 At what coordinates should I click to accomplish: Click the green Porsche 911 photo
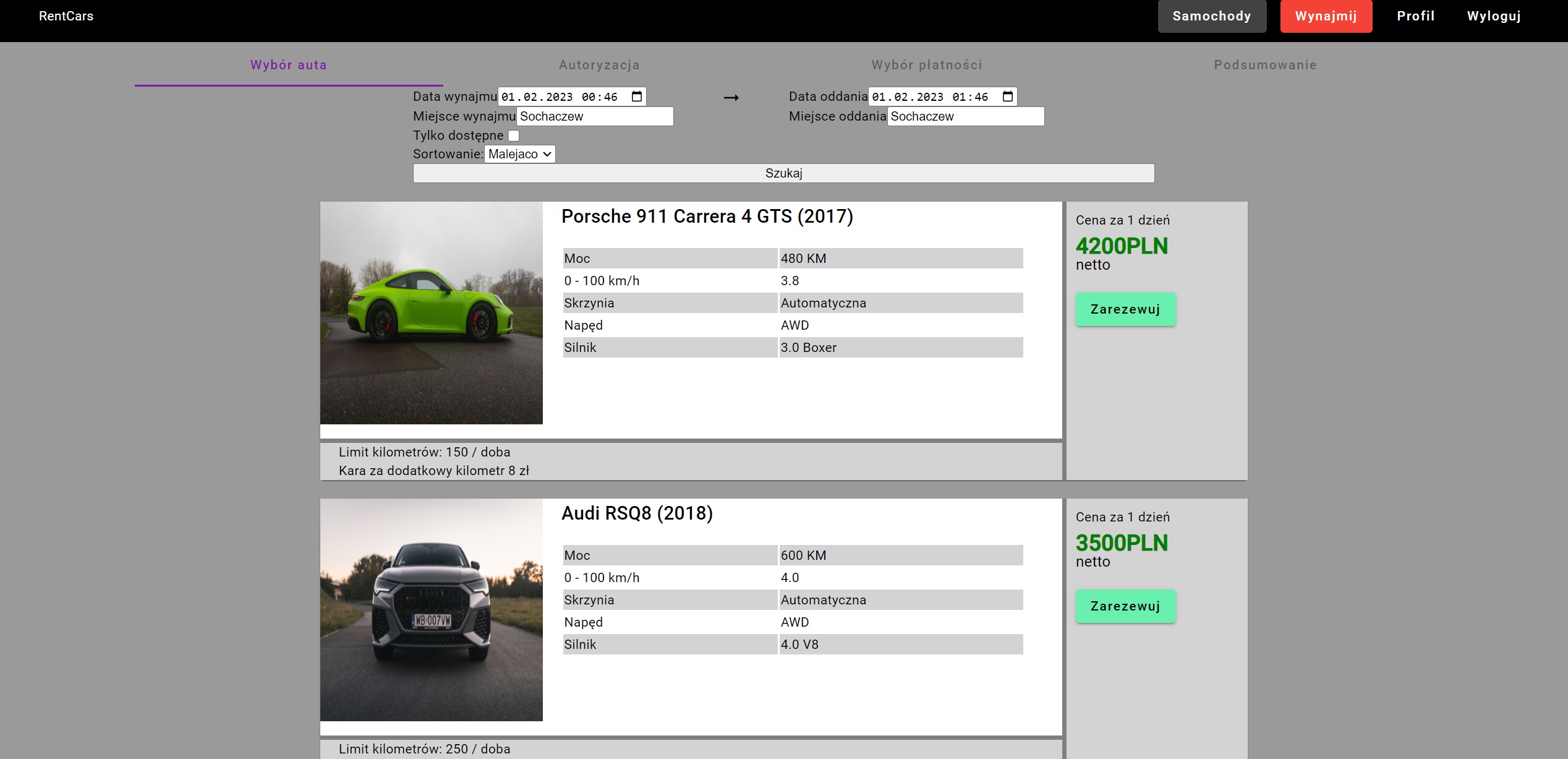tap(431, 312)
